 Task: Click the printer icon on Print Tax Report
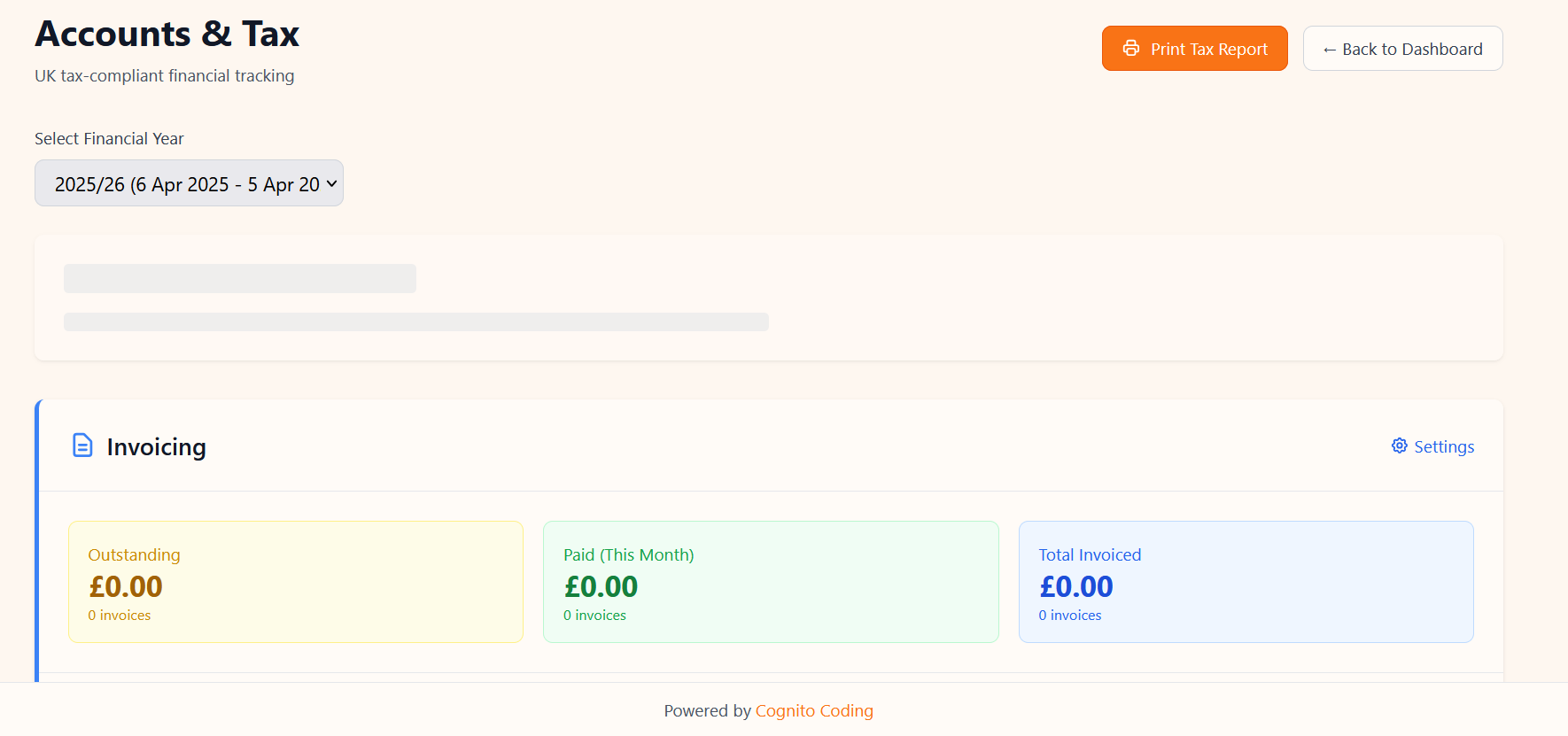tap(1130, 49)
